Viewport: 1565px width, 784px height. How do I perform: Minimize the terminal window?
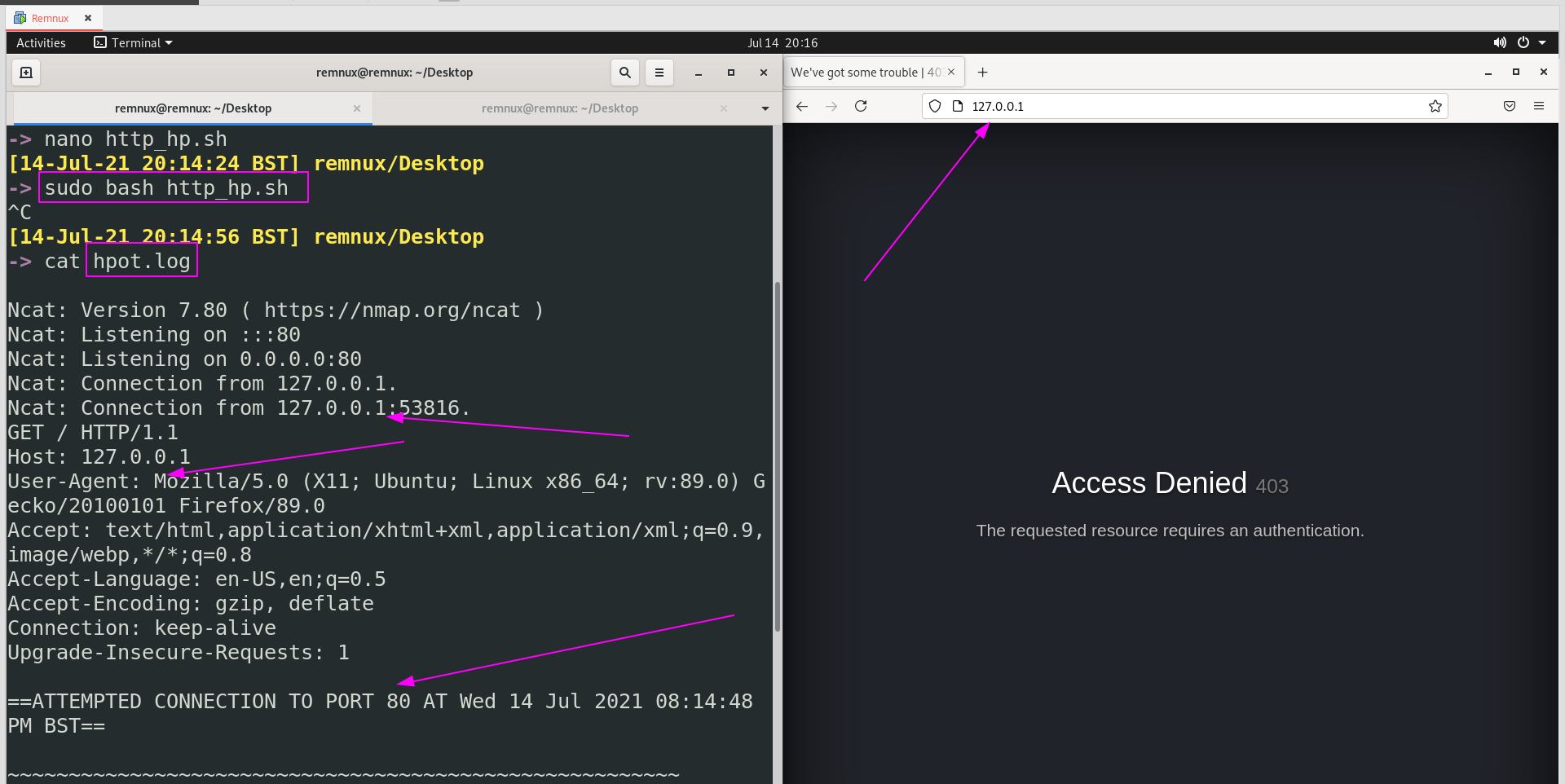pos(699,73)
